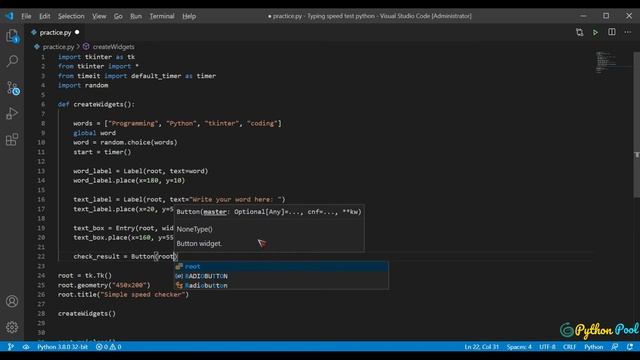Click Ln 22, Col 31 in status bar

481,347
